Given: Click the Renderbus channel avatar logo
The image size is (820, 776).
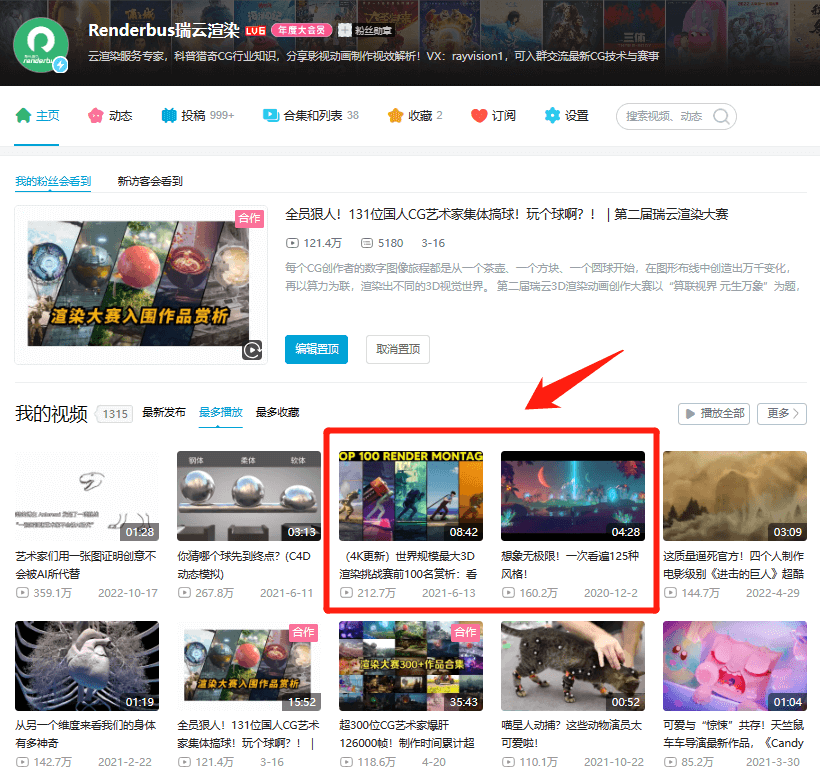Looking at the screenshot, I should (x=41, y=45).
